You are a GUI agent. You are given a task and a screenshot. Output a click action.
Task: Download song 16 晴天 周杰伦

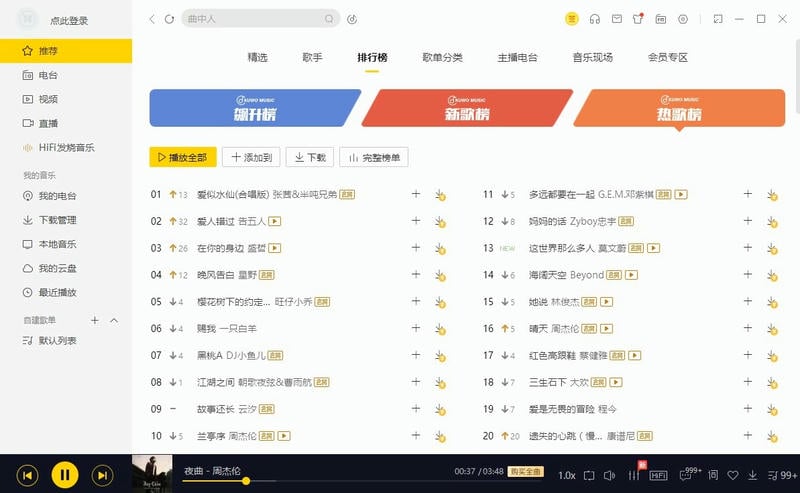(x=772, y=329)
